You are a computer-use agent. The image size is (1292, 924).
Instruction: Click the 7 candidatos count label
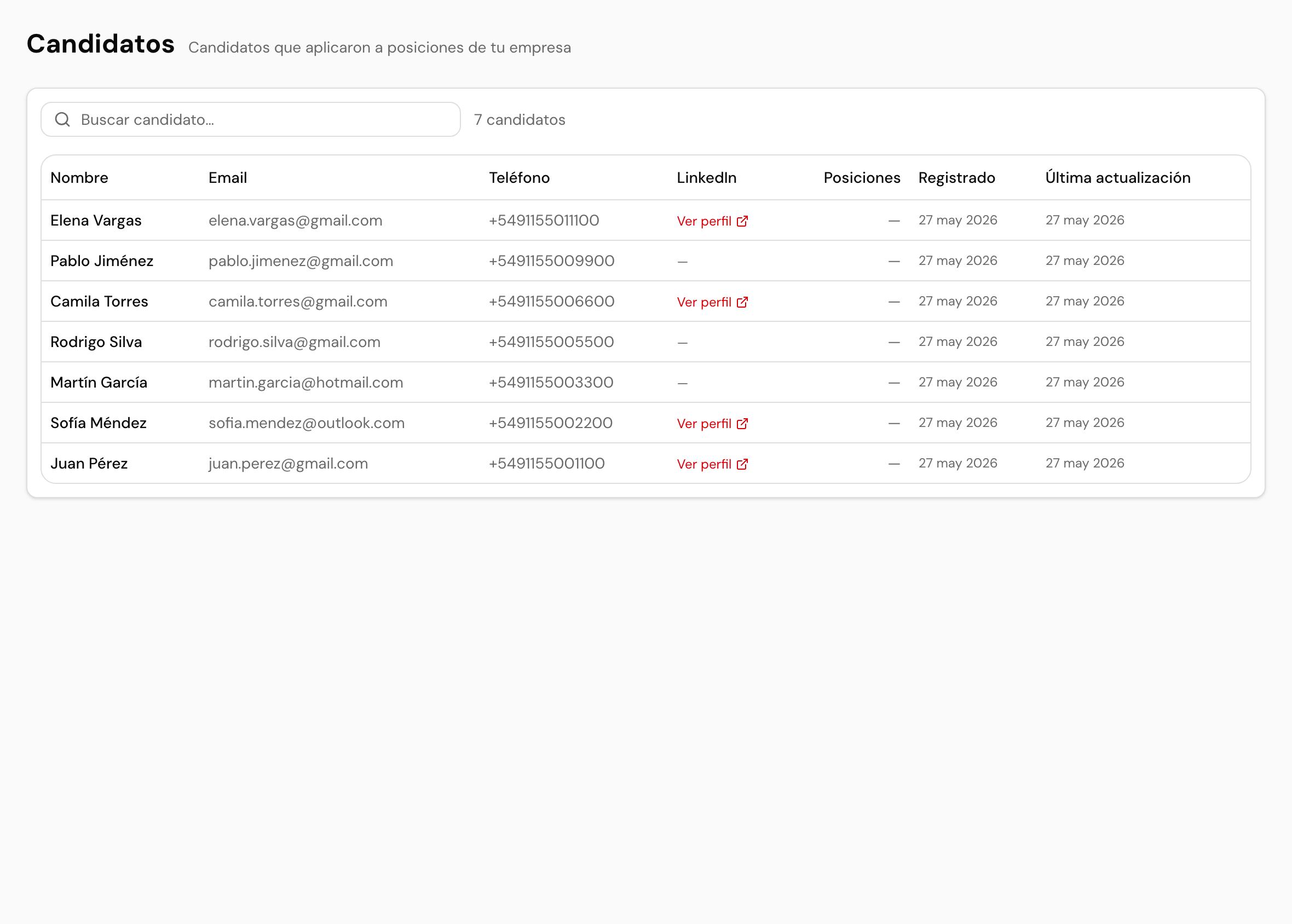tap(520, 119)
